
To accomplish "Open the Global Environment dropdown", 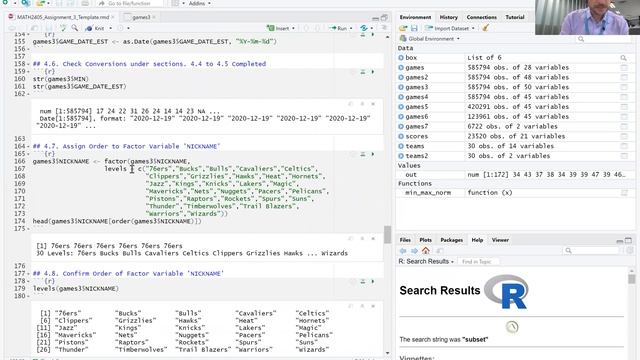I will point(430,39).
